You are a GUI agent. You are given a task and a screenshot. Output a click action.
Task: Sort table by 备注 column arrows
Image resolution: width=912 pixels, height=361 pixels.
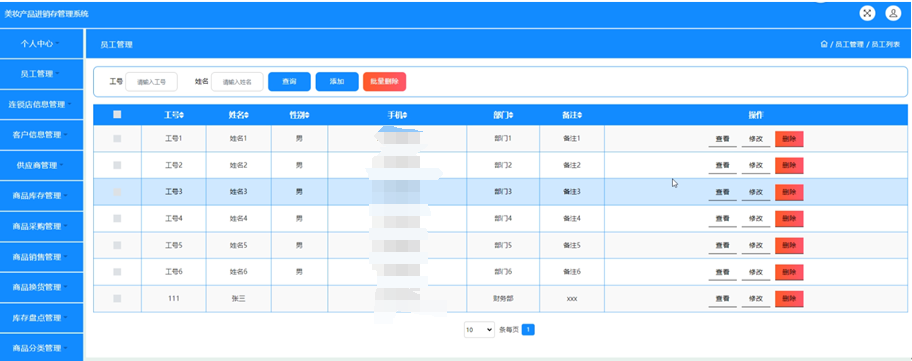[580, 115]
